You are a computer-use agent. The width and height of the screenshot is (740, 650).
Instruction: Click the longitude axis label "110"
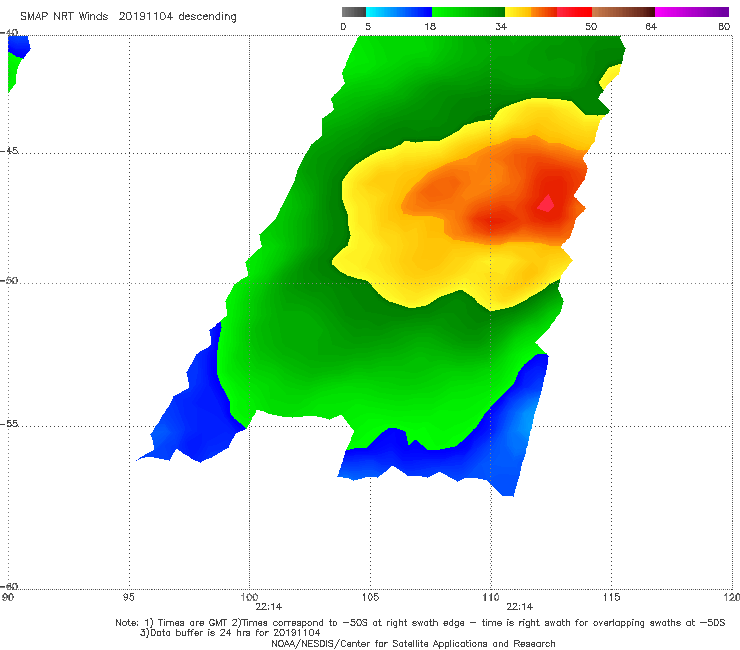point(491,597)
